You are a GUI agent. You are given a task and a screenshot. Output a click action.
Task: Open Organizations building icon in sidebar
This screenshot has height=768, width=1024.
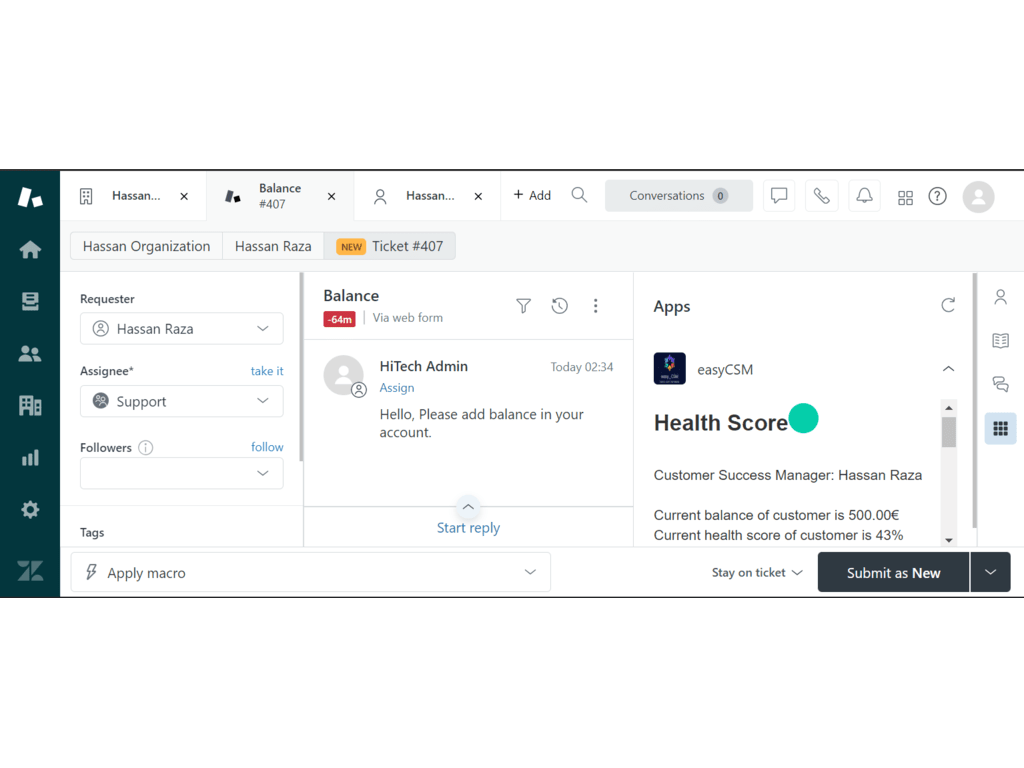30,406
